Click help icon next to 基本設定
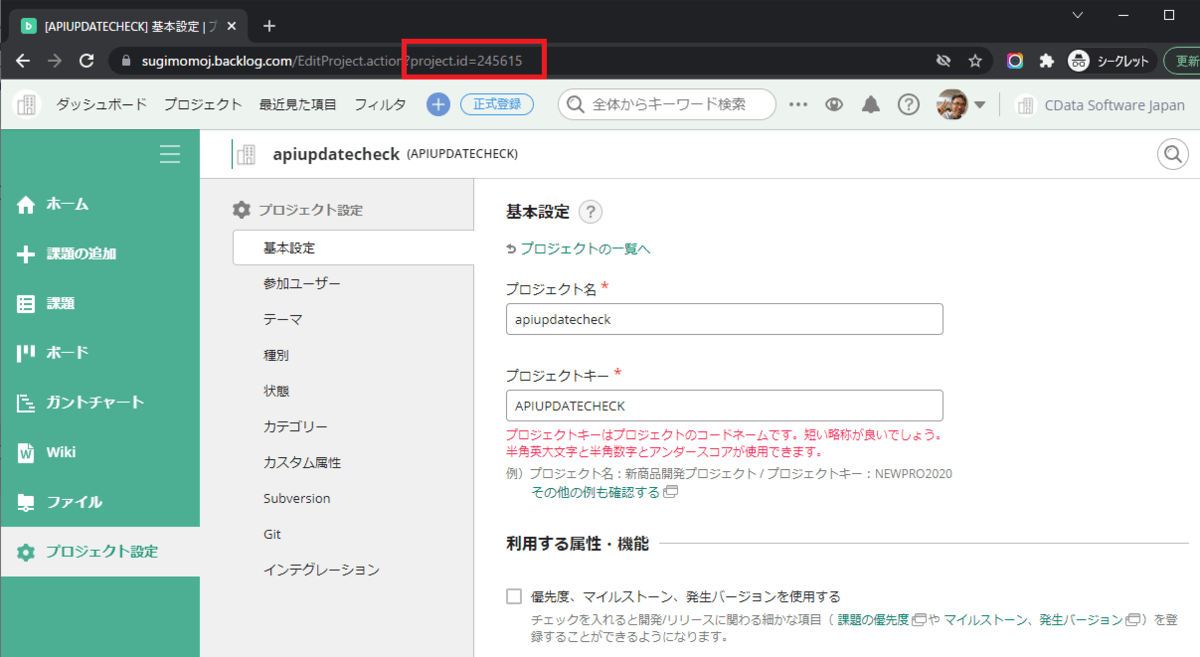1200x657 pixels. [590, 212]
